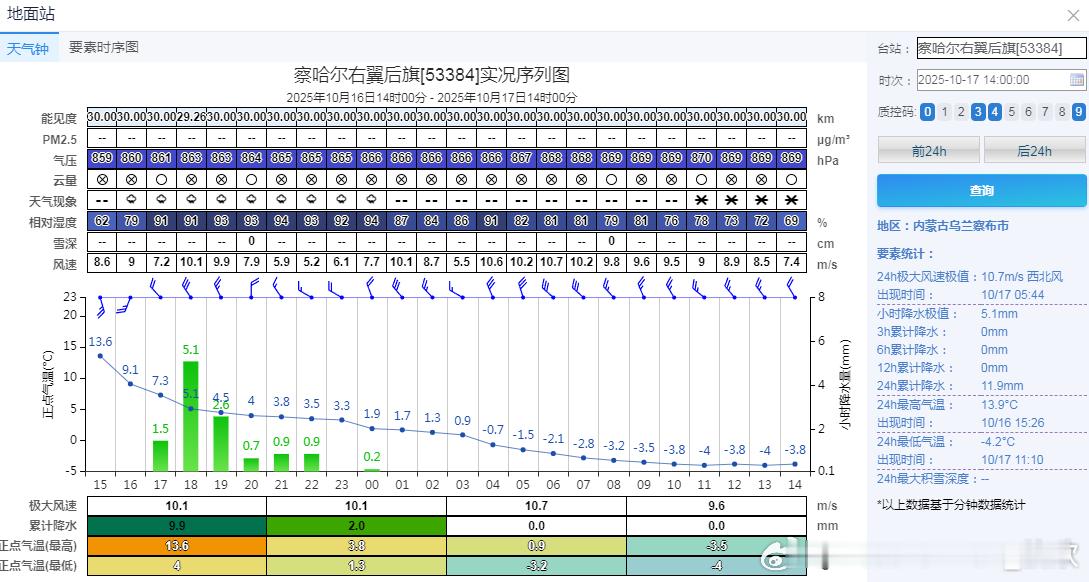This screenshot has width=1089, height=582.
Task: Select the 1.5 mm precipitation bar at hour 17
Action: tap(160, 456)
